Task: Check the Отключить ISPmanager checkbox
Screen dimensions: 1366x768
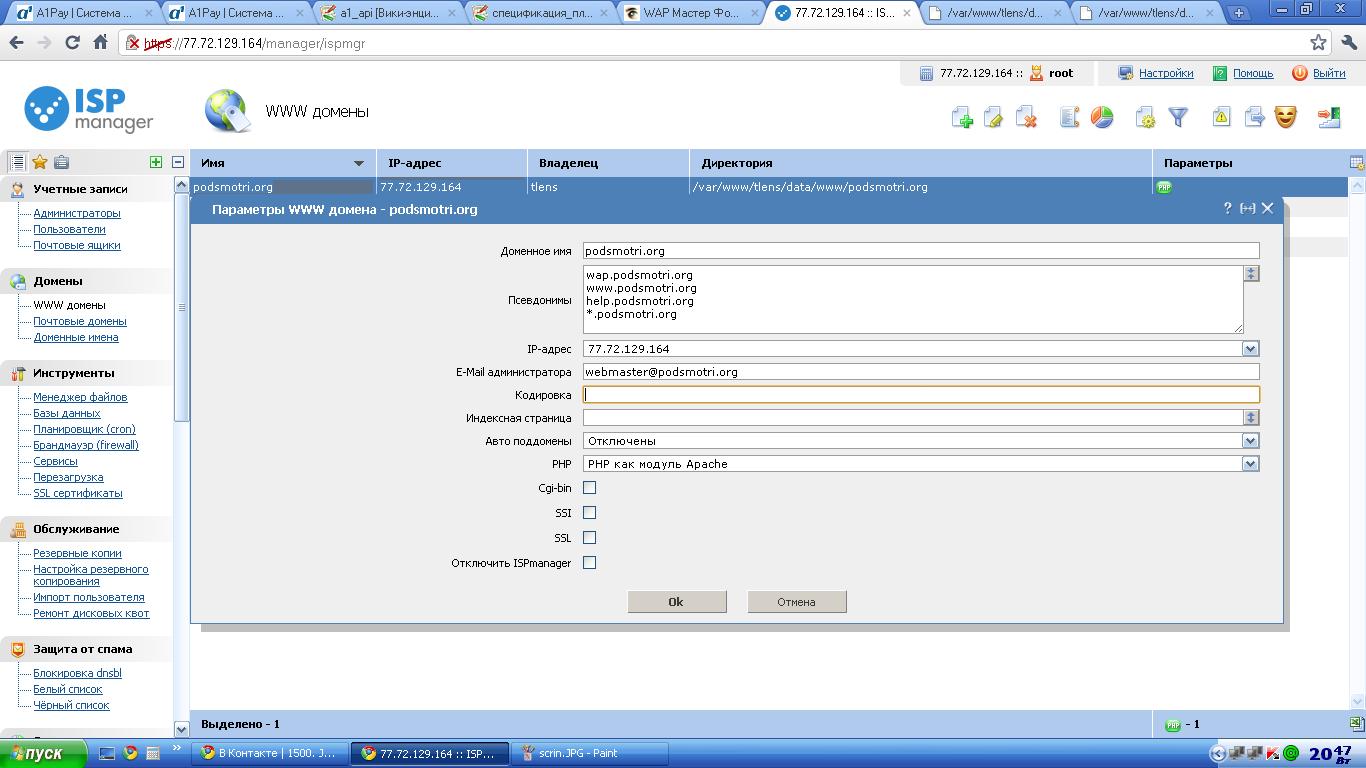Action: (x=589, y=563)
